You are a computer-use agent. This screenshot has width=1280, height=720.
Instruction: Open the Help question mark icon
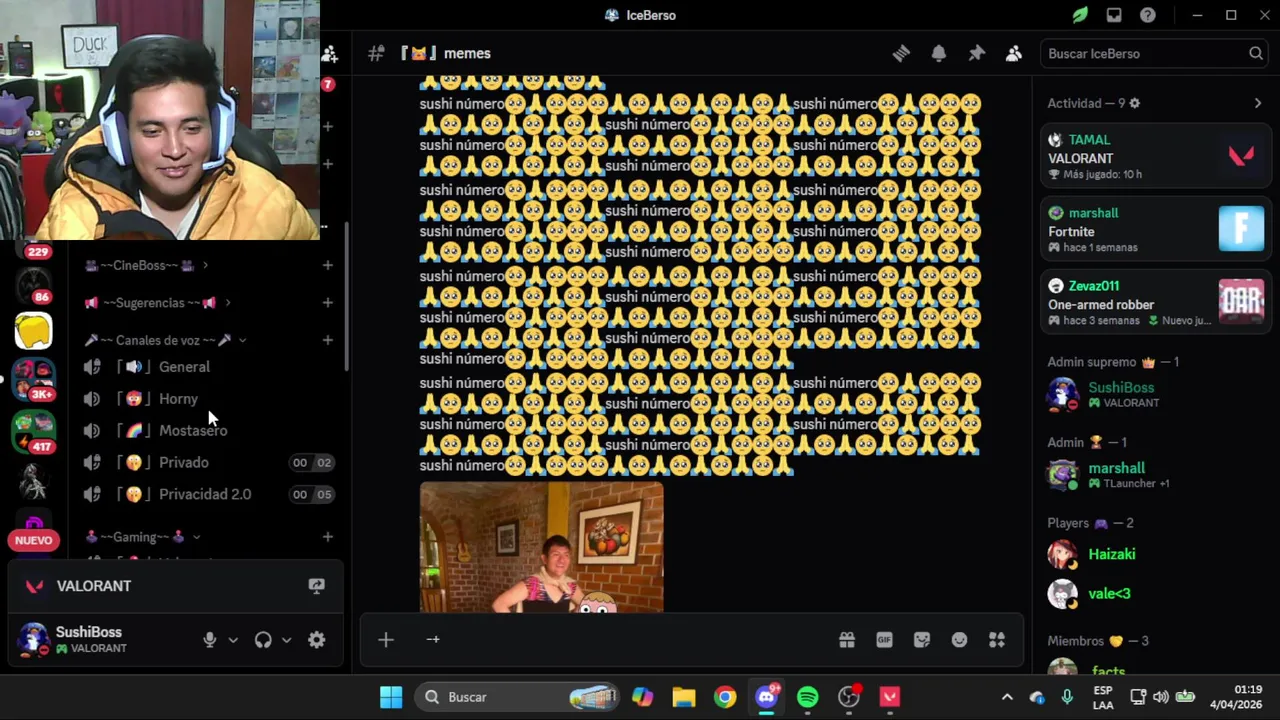click(x=1148, y=15)
